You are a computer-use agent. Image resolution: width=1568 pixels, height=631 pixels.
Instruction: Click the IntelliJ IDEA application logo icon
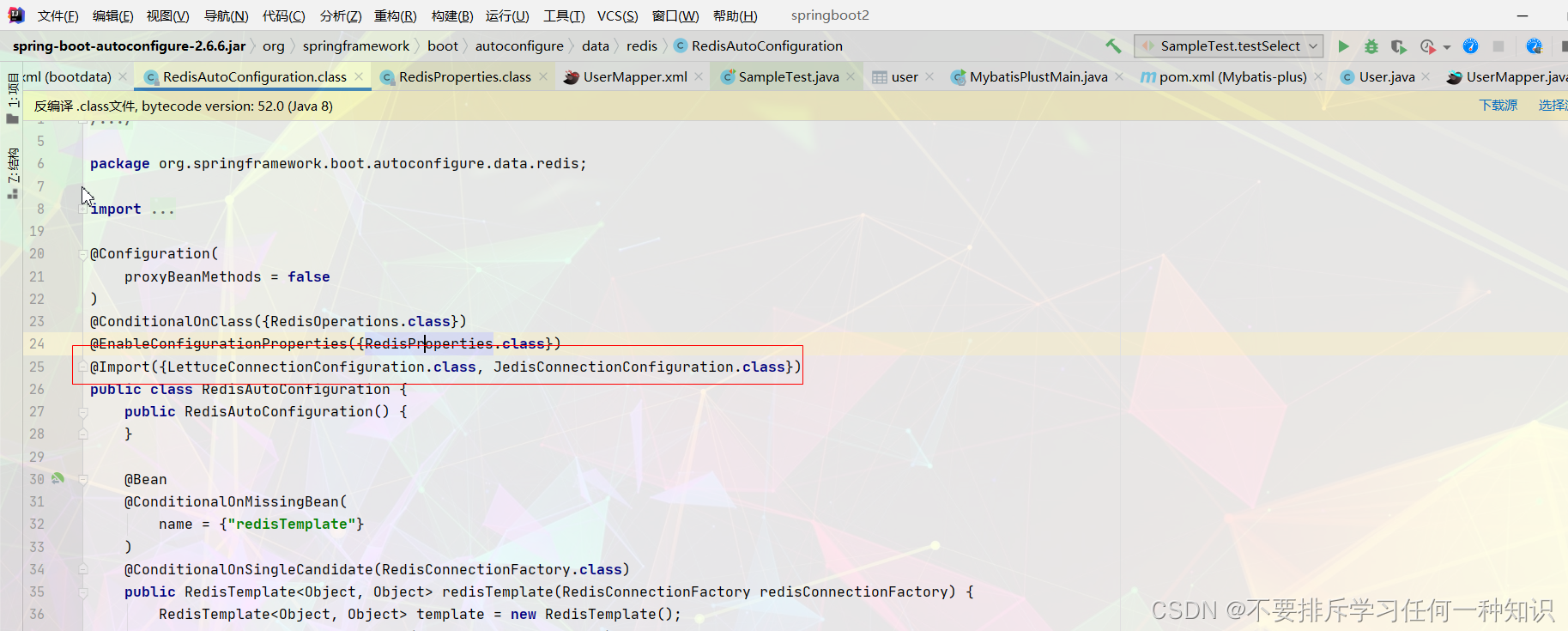coord(15,15)
